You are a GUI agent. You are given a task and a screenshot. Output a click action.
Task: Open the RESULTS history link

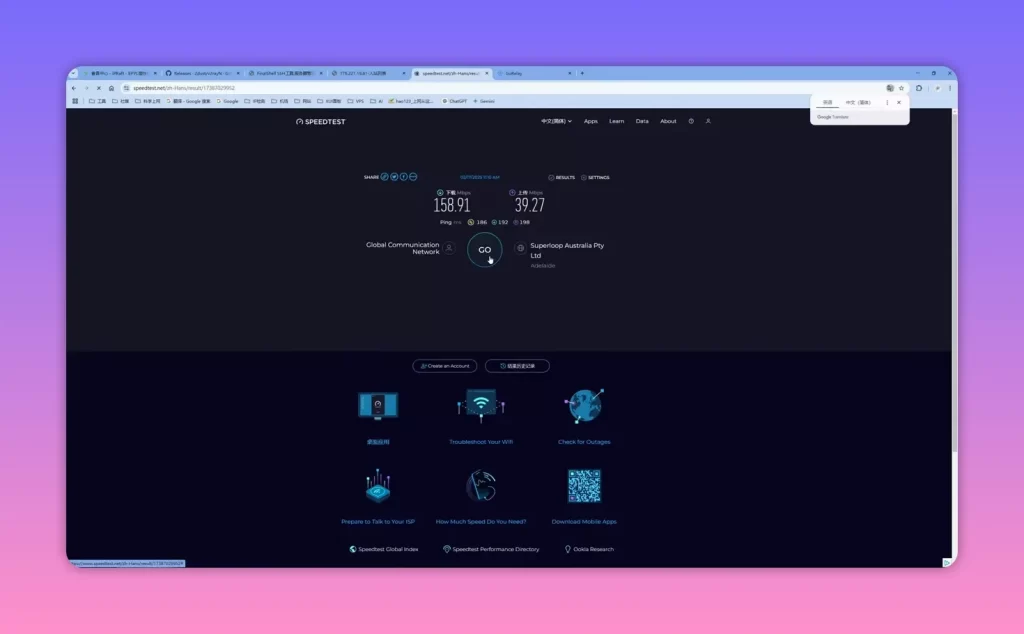pos(562,178)
